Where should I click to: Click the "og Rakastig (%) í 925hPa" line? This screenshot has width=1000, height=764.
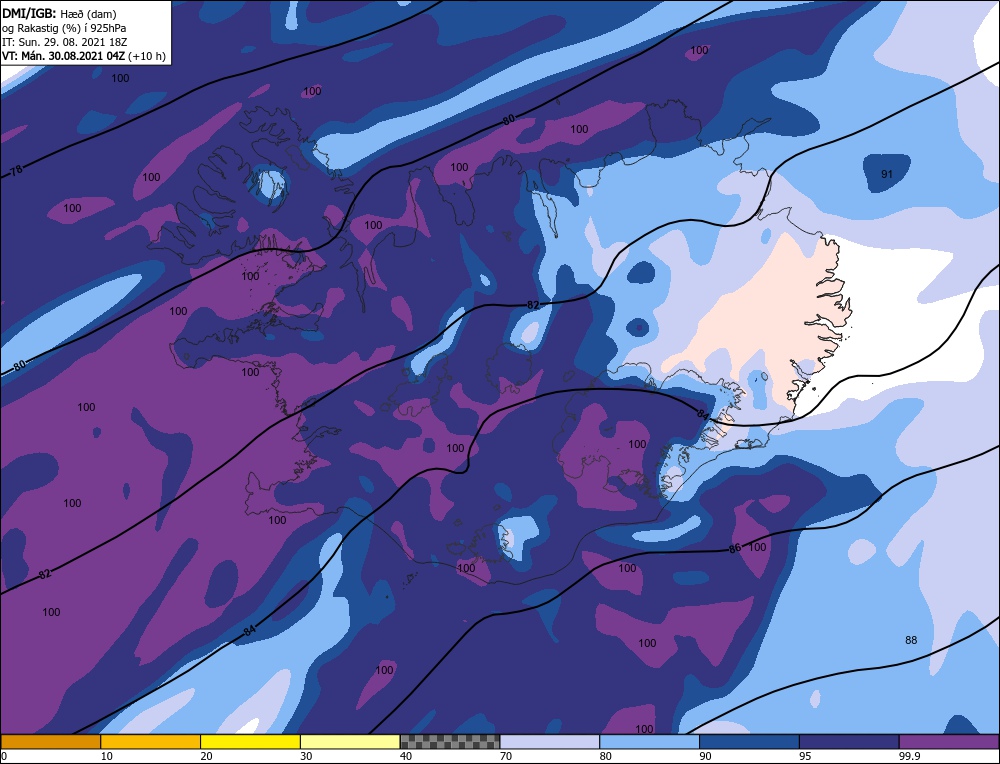[x=64, y=28]
